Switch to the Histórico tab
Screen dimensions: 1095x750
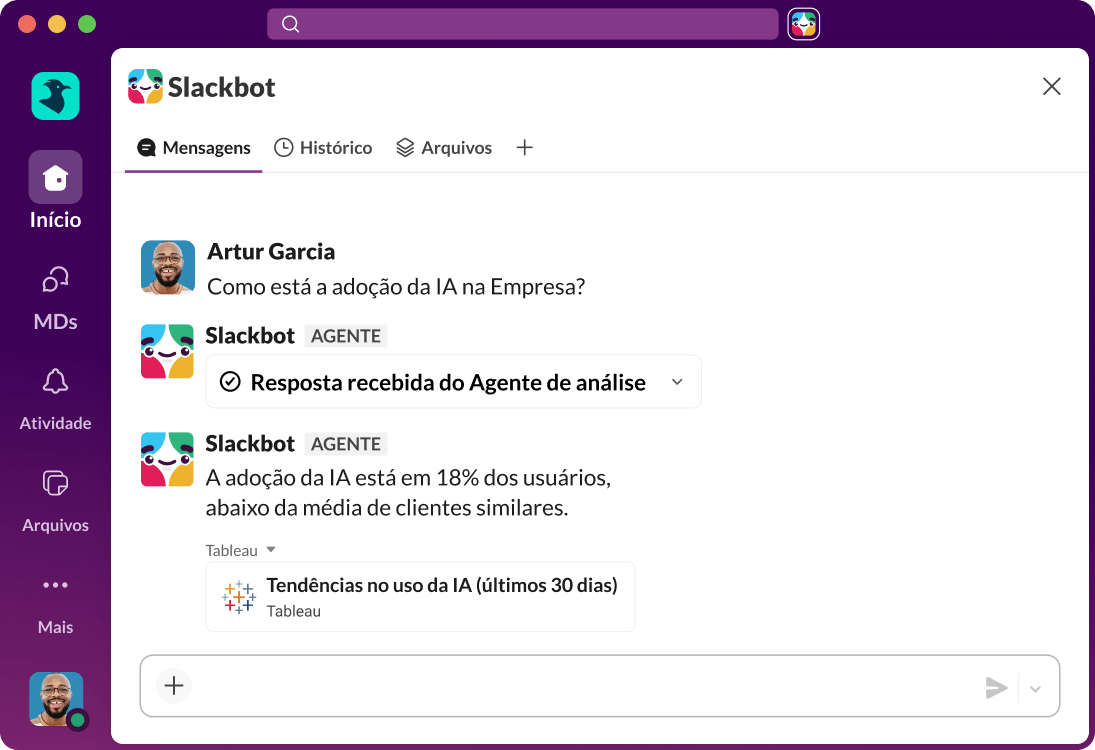323,147
